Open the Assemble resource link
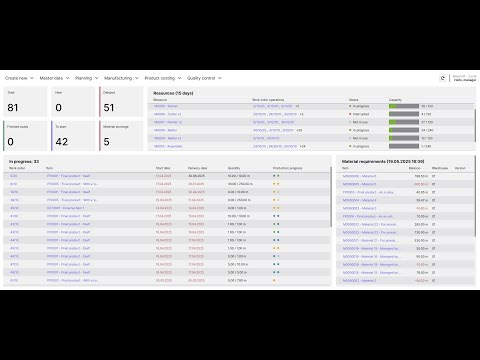This screenshot has width=480, height=360. [168, 146]
